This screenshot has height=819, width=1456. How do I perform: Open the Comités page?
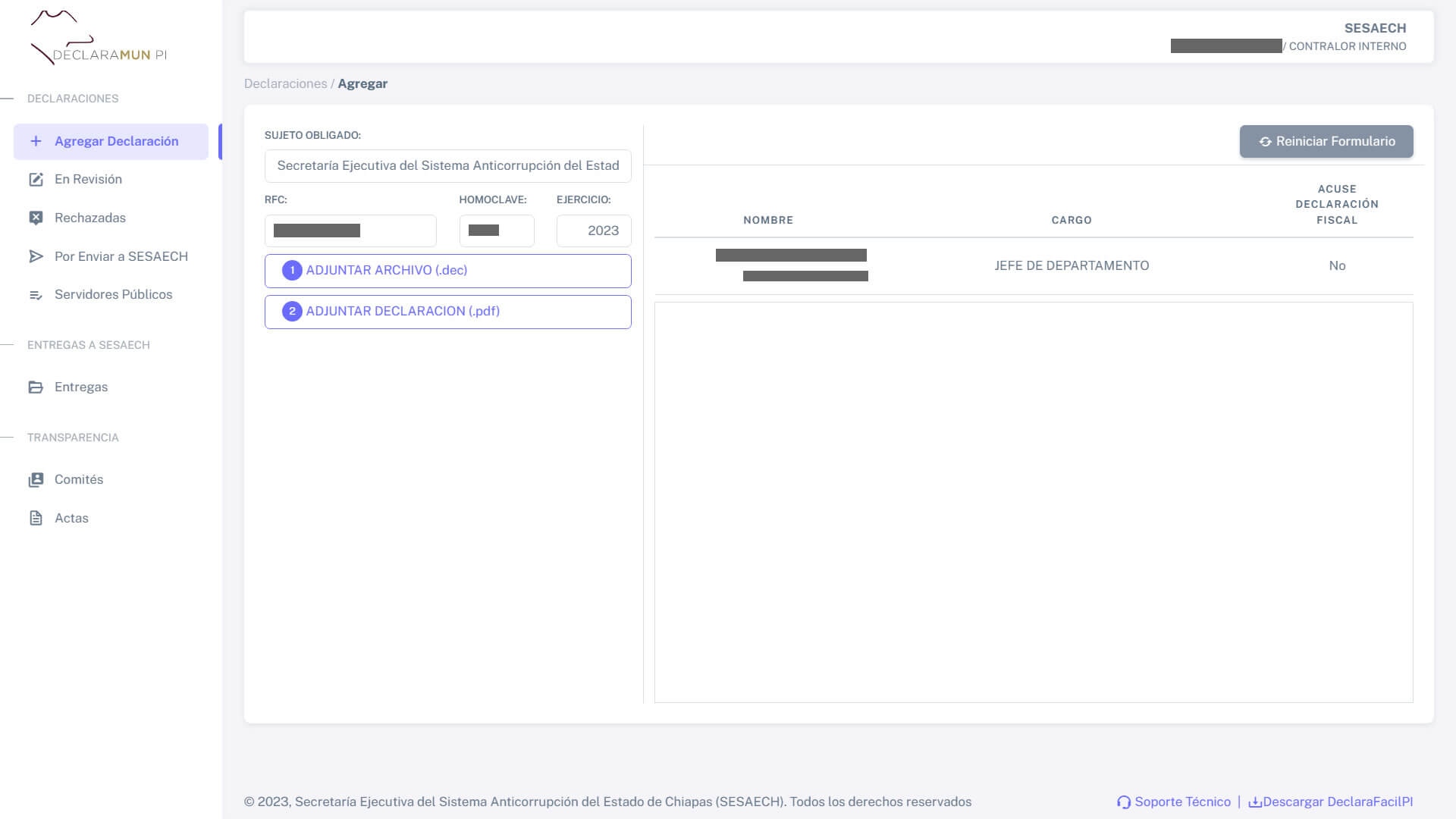pyautogui.click(x=111, y=480)
